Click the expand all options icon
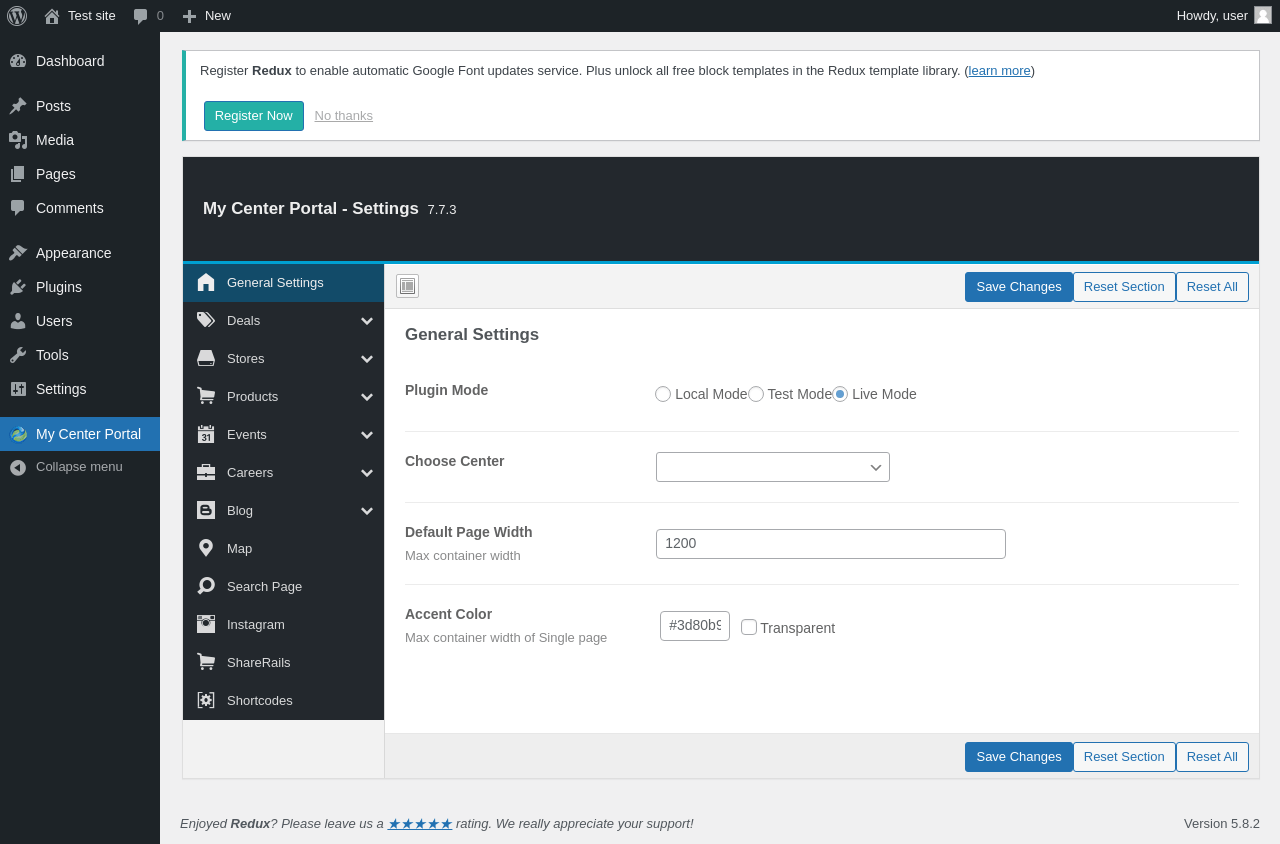This screenshot has height=844, width=1280. click(407, 286)
